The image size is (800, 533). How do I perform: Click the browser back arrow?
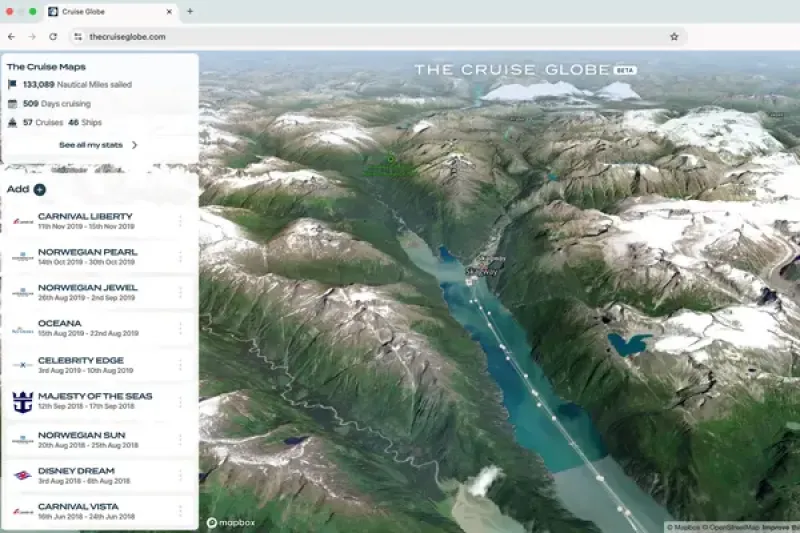11,37
